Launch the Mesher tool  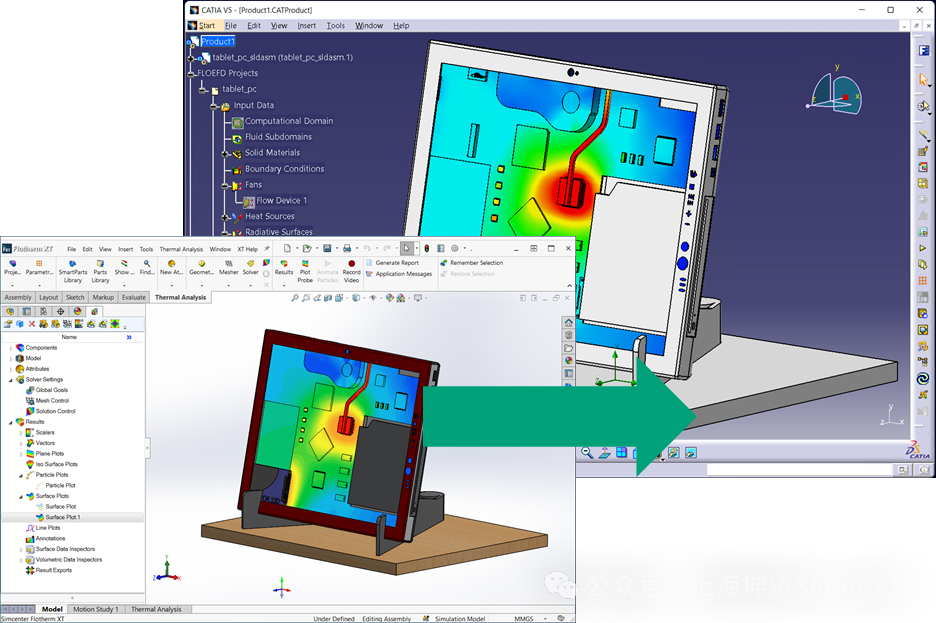click(229, 267)
